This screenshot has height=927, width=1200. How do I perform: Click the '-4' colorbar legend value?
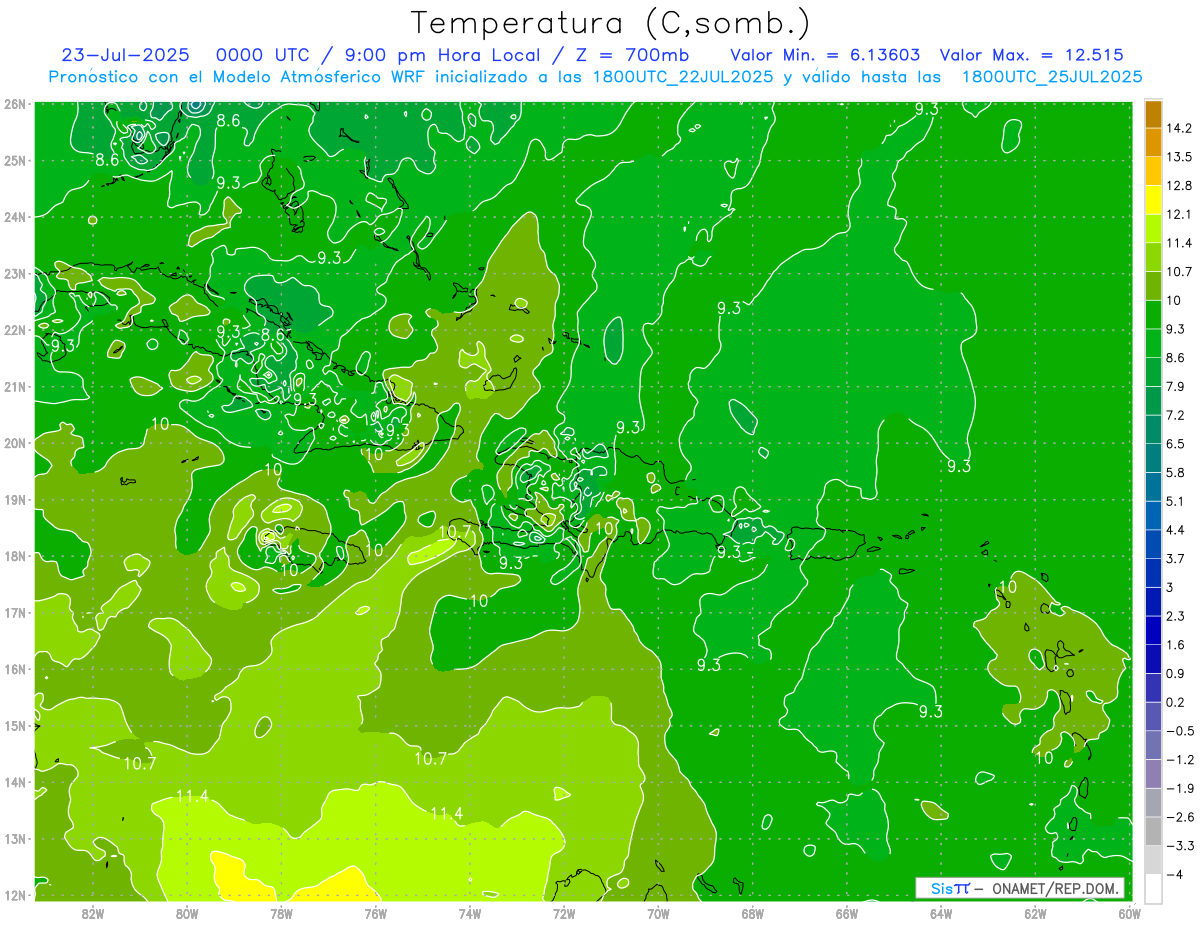pyautogui.click(x=1174, y=874)
